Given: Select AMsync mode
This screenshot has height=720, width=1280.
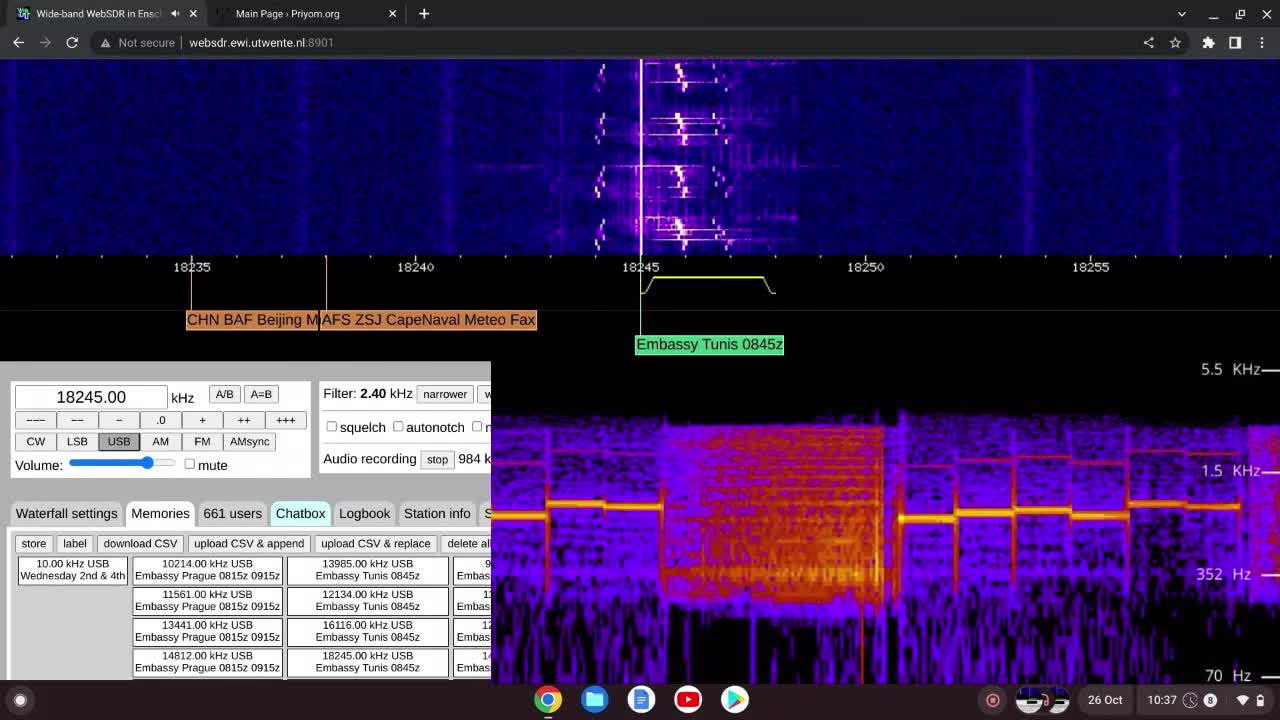Looking at the screenshot, I should [x=250, y=441].
